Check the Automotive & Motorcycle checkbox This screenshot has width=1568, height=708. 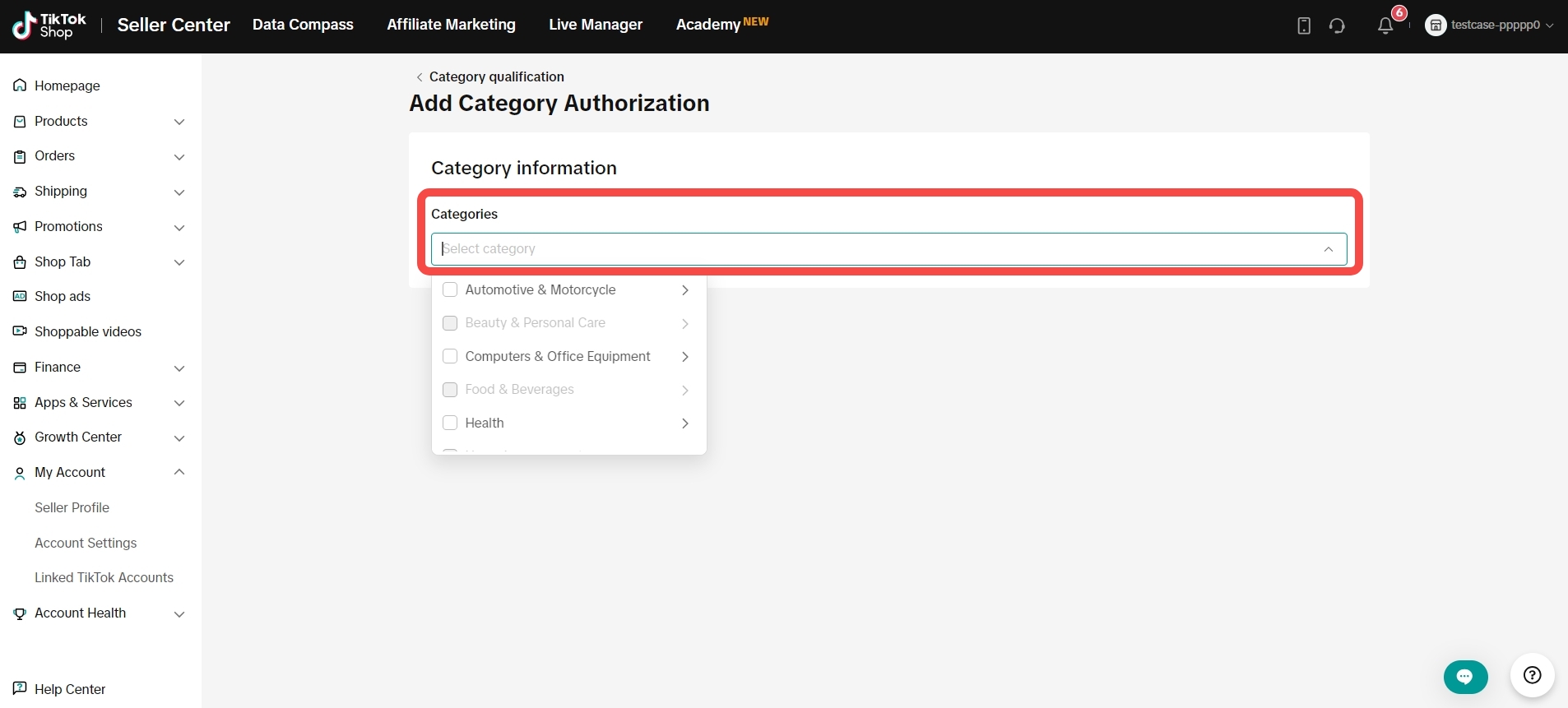(x=450, y=289)
